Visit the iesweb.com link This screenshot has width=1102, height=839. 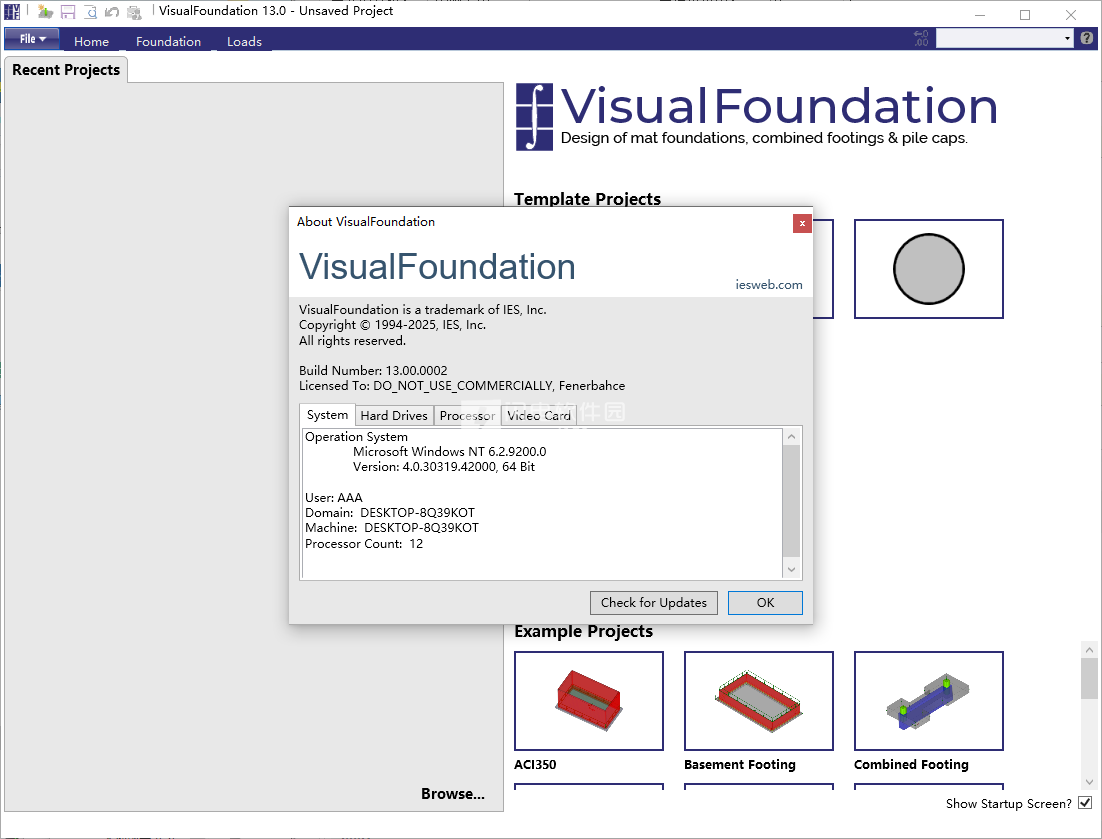768,285
